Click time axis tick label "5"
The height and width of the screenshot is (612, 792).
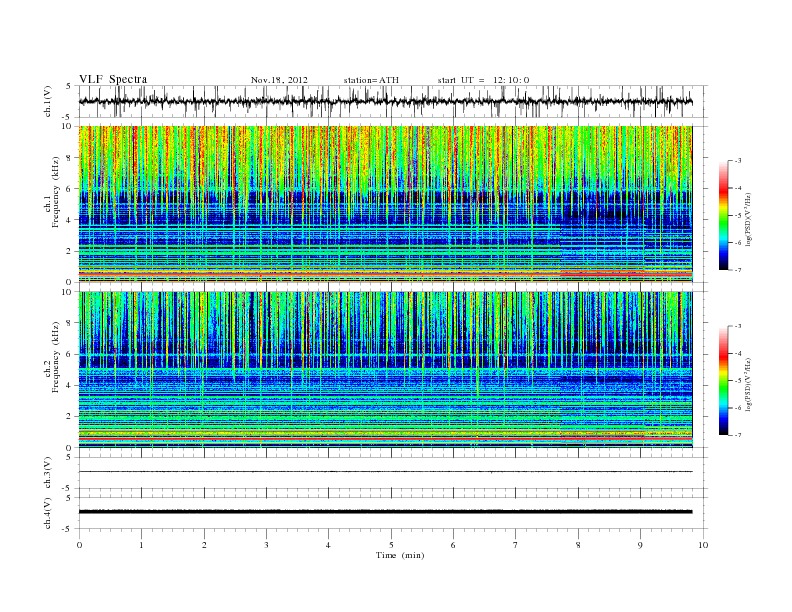coord(391,545)
